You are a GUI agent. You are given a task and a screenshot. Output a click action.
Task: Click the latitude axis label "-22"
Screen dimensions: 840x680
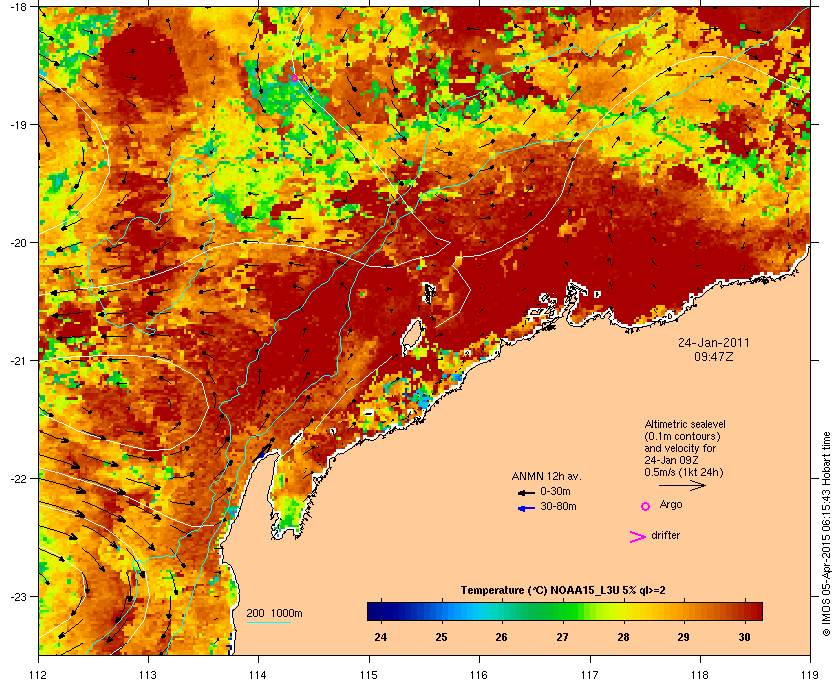pos(19,478)
